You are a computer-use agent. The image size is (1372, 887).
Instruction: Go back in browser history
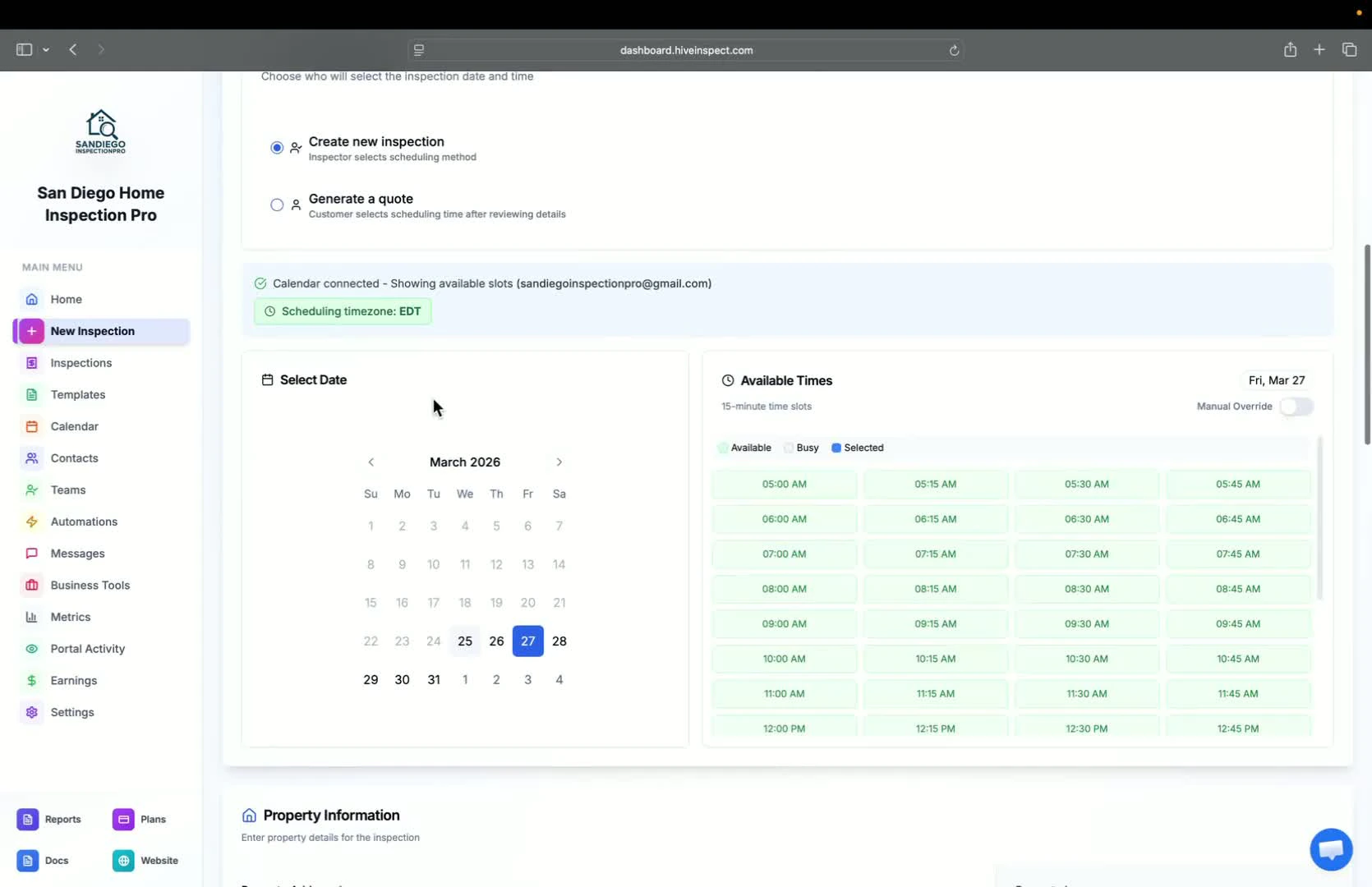tap(73, 49)
